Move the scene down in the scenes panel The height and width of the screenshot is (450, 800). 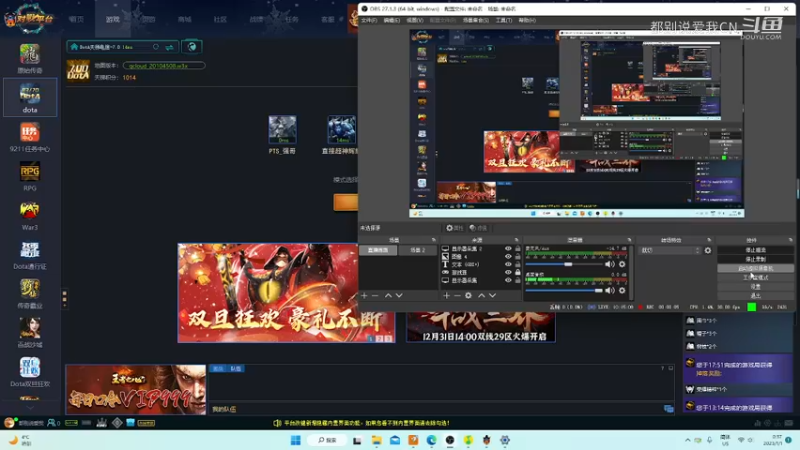point(399,295)
